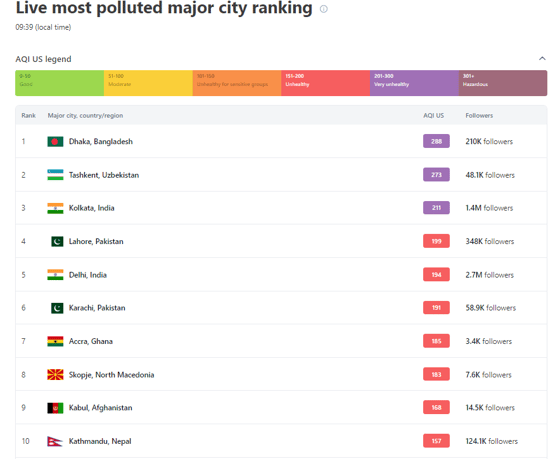Click the Bangladesh flag icon
The image size is (560, 459).
[55, 141]
